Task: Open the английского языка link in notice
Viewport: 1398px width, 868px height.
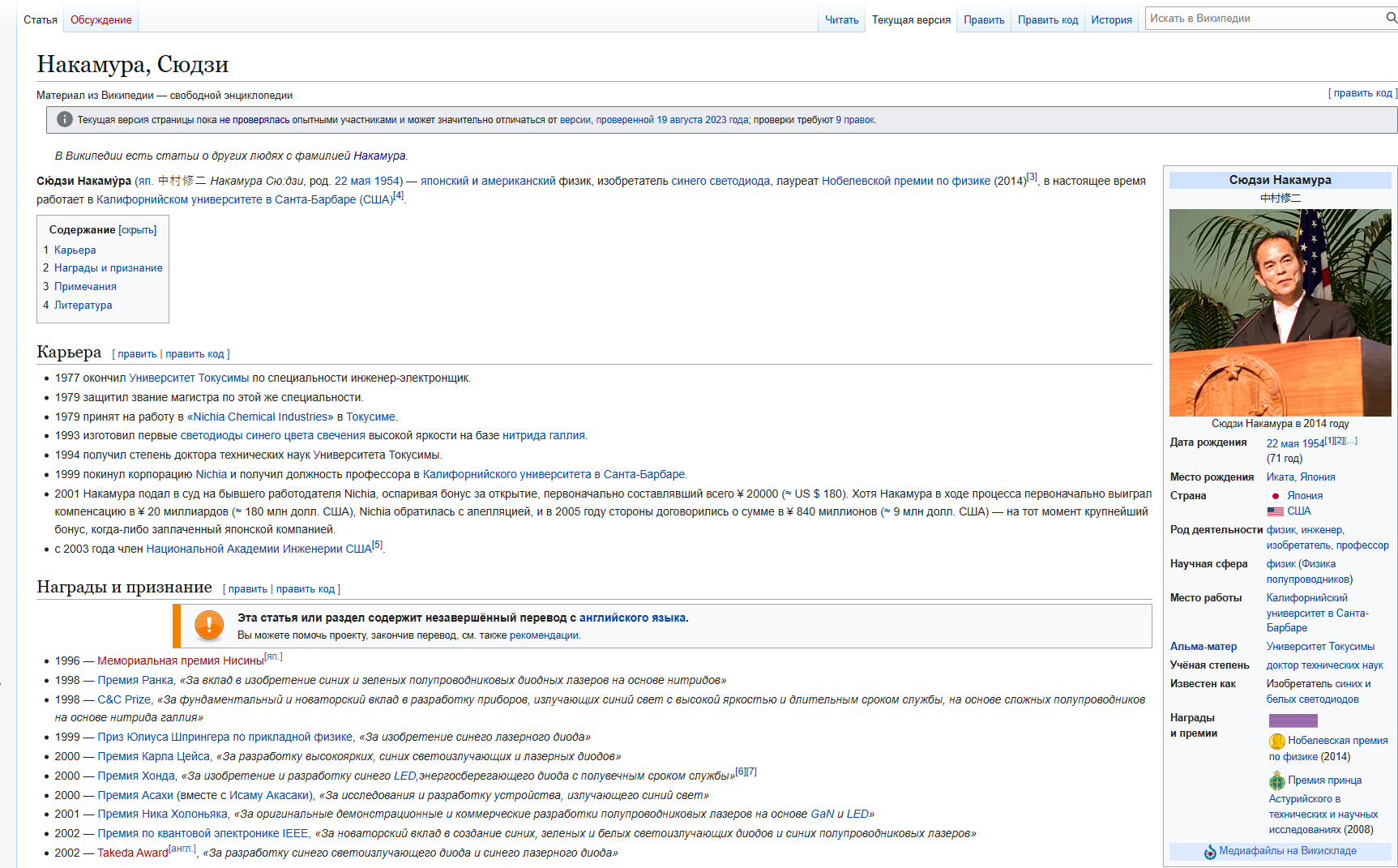Action: point(632,618)
